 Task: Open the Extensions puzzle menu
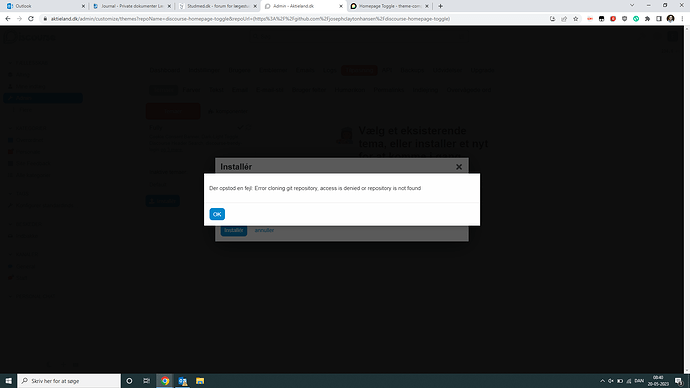(x=647, y=19)
